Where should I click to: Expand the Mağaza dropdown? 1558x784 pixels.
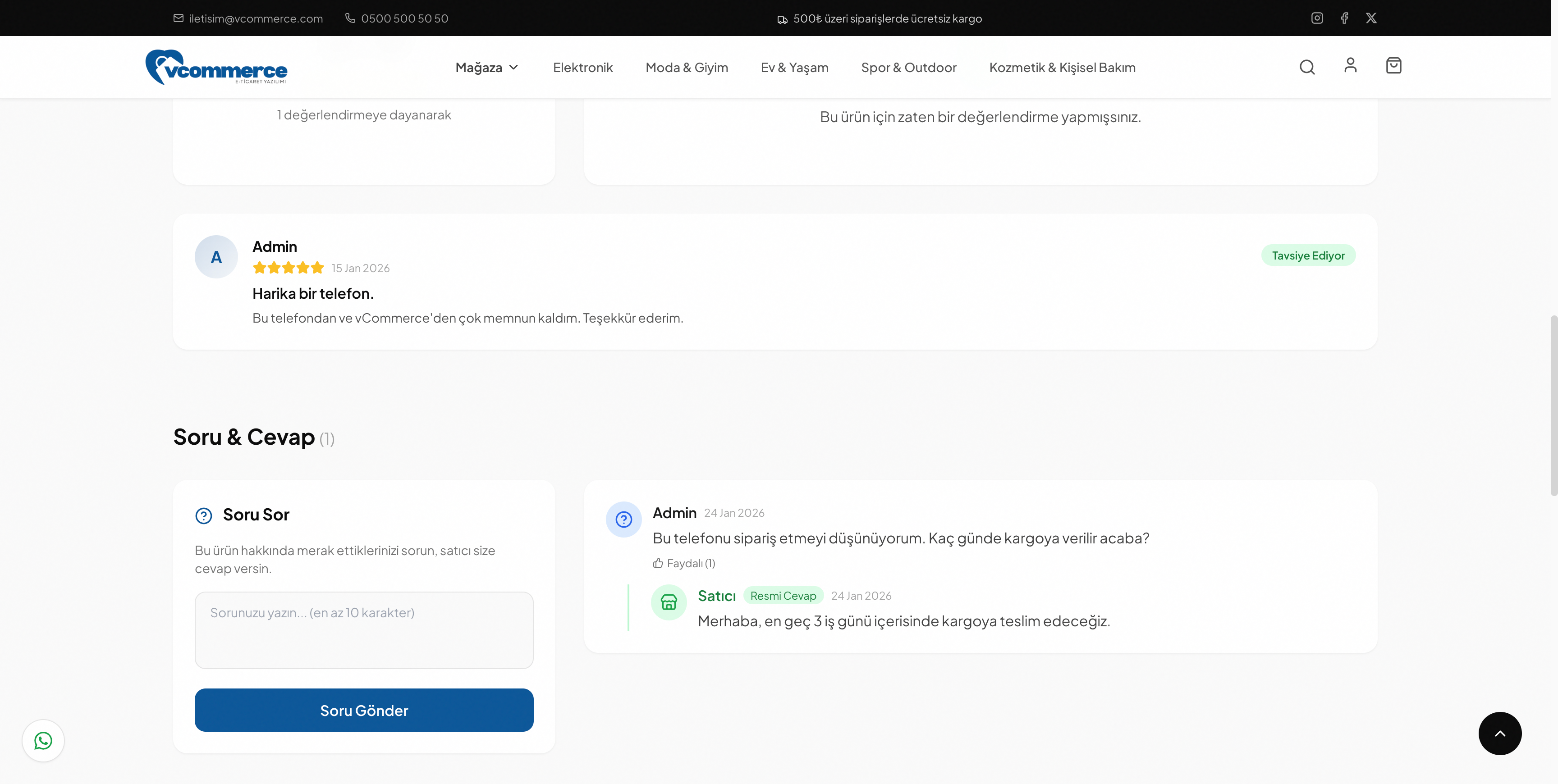(x=486, y=67)
